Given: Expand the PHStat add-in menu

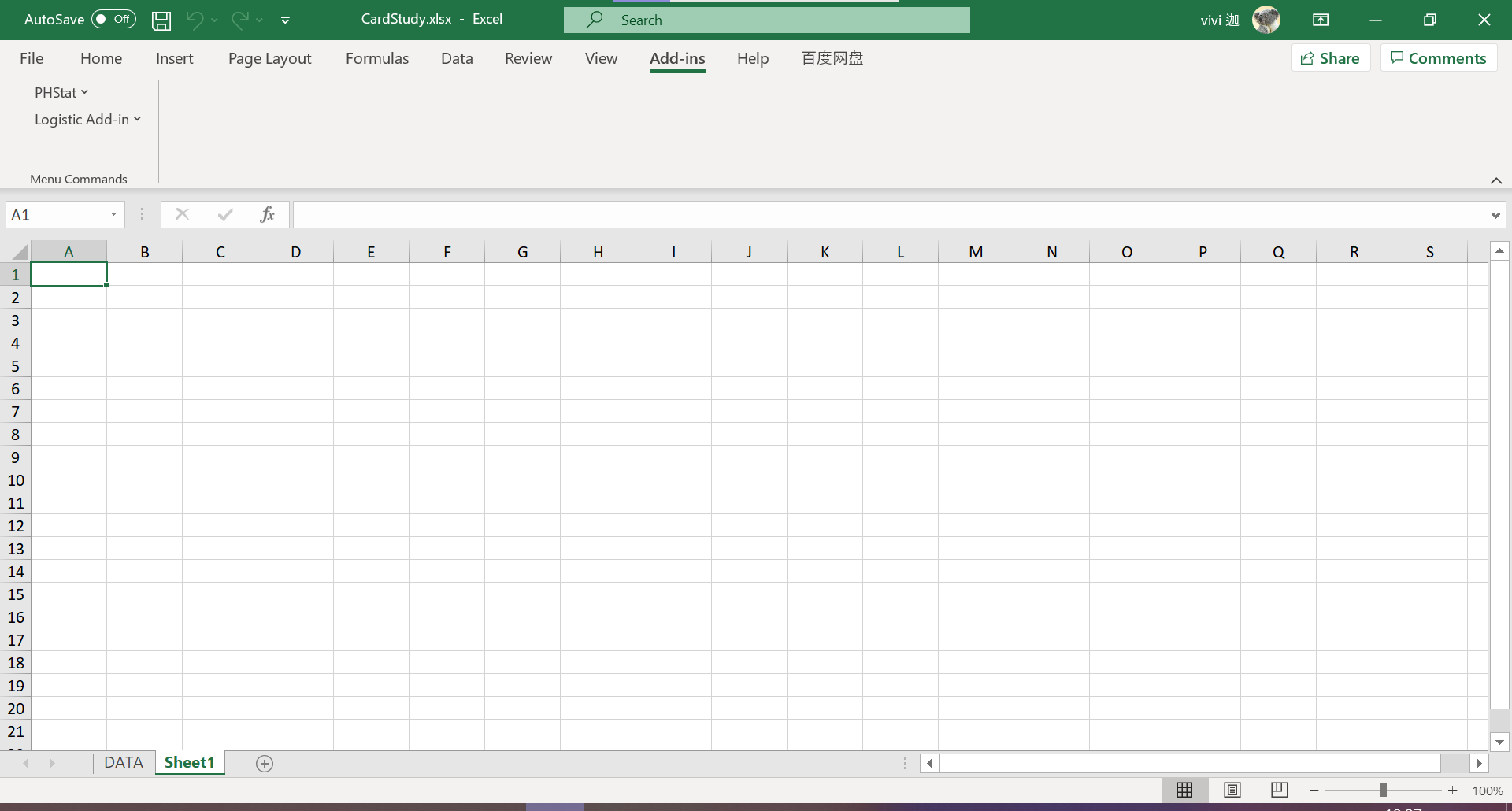Looking at the screenshot, I should click(61, 92).
